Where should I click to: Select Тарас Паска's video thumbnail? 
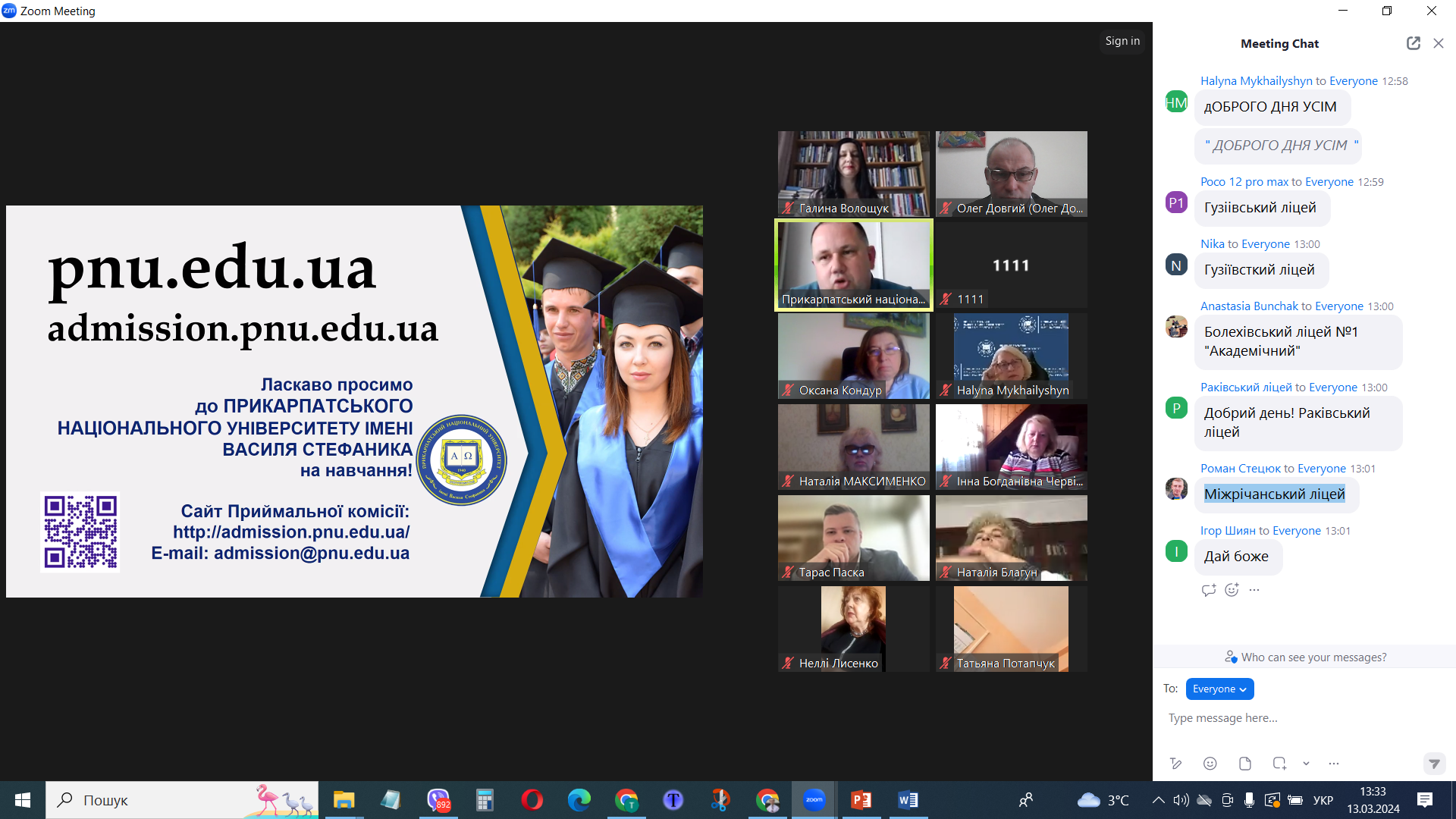pyautogui.click(x=853, y=538)
